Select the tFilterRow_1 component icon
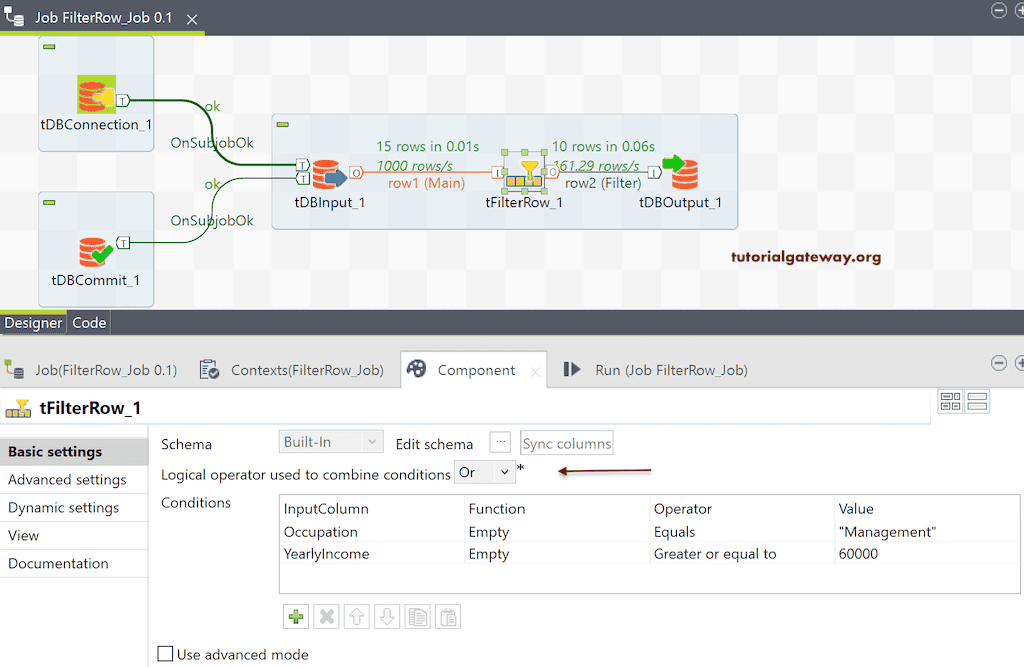Viewport: 1024px width, 667px height. [x=524, y=173]
